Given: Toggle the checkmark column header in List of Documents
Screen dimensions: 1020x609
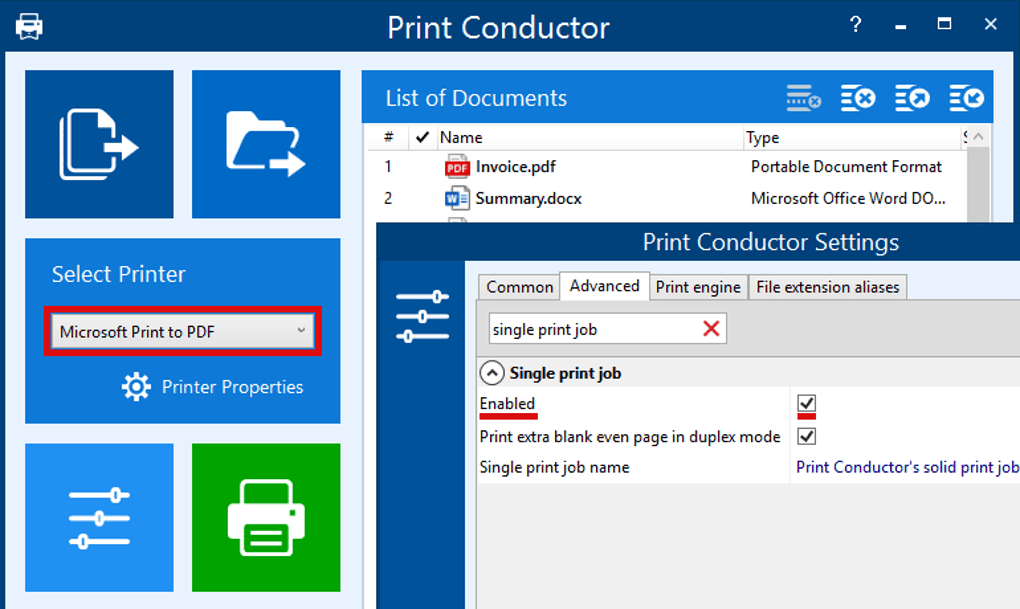Looking at the screenshot, I should 421,137.
